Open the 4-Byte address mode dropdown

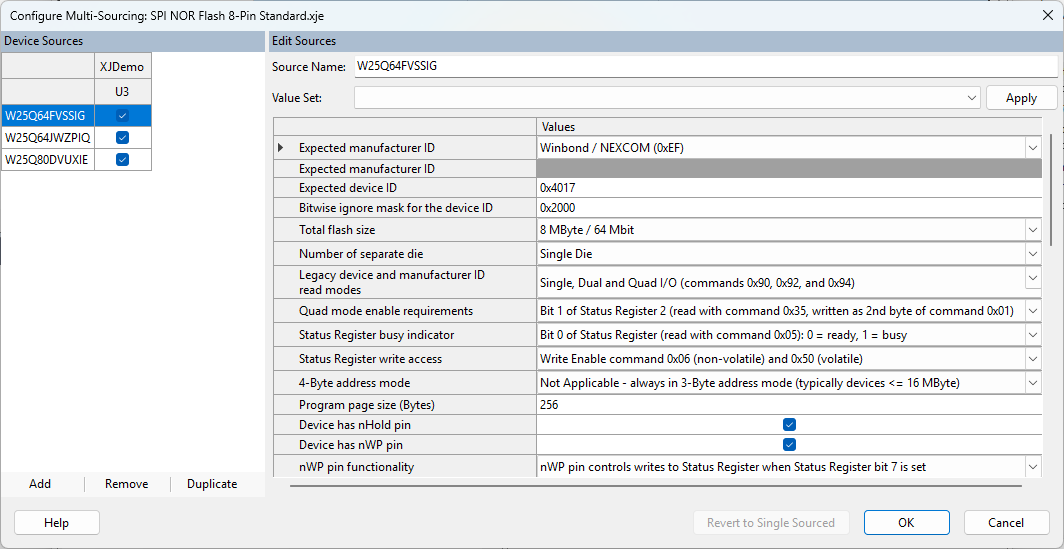click(1032, 383)
